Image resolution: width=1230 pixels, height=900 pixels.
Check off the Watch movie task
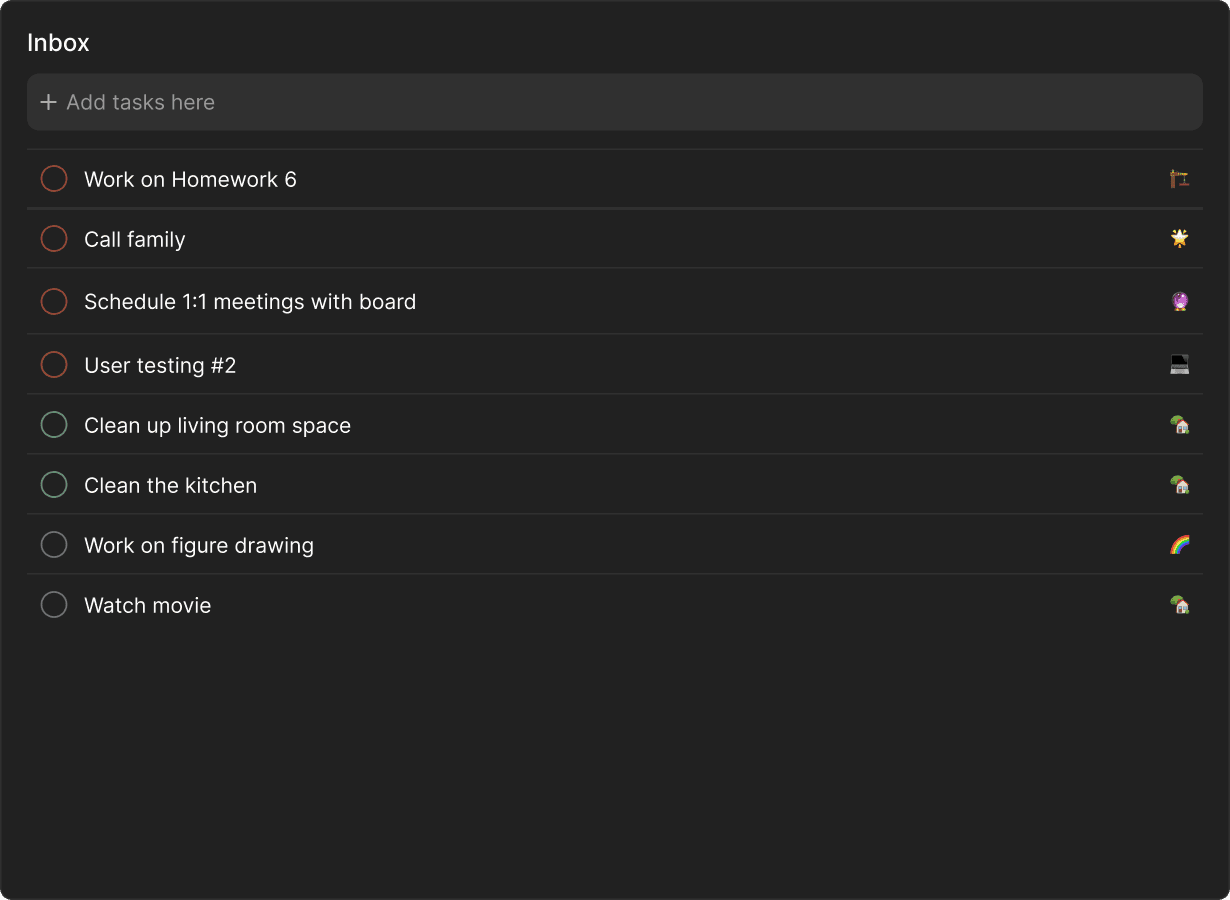click(54, 605)
